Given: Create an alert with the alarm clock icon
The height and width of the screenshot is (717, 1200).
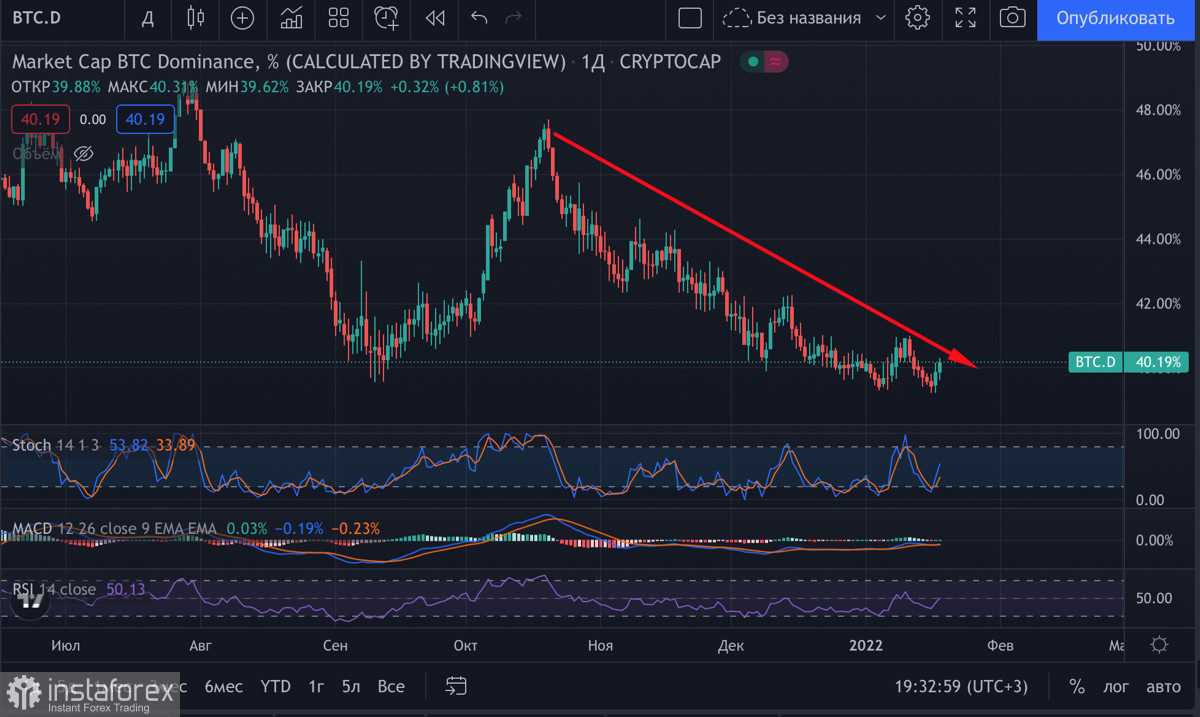Looking at the screenshot, I should pyautogui.click(x=386, y=18).
